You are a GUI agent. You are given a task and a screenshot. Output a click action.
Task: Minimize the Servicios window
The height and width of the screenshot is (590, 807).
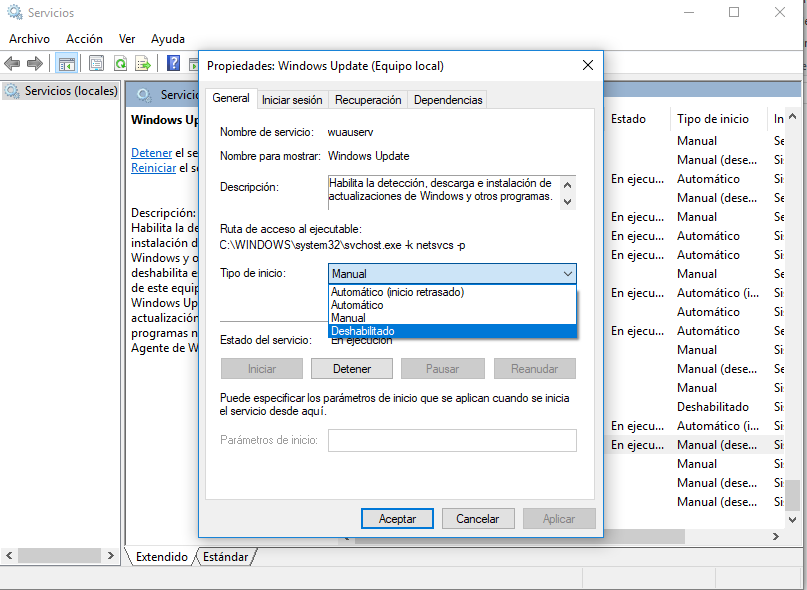pos(689,12)
